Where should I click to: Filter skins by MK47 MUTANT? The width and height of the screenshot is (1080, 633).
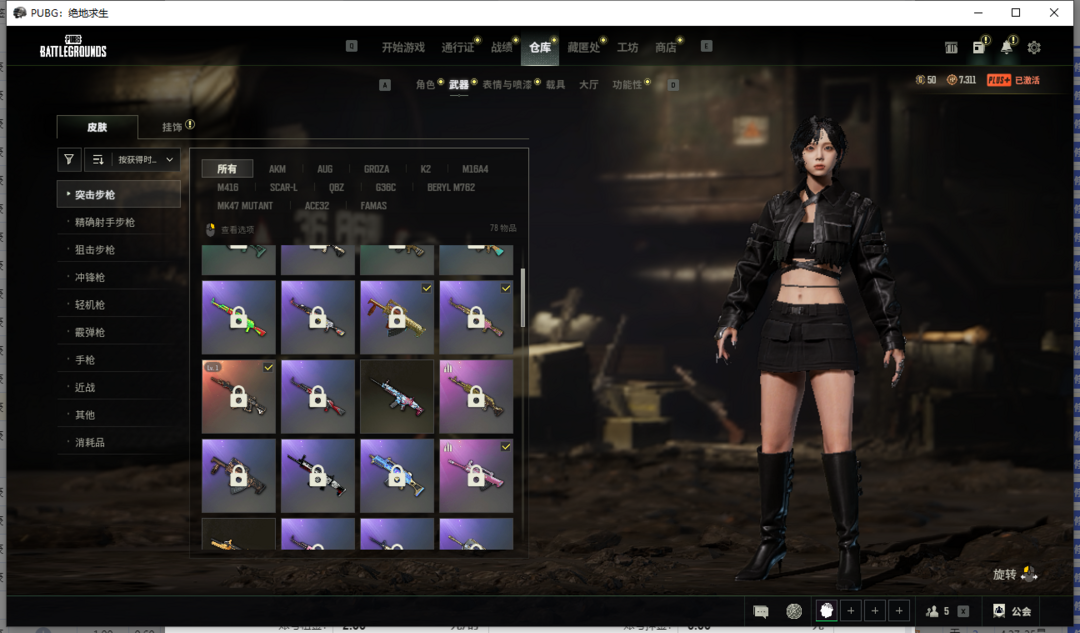point(245,206)
